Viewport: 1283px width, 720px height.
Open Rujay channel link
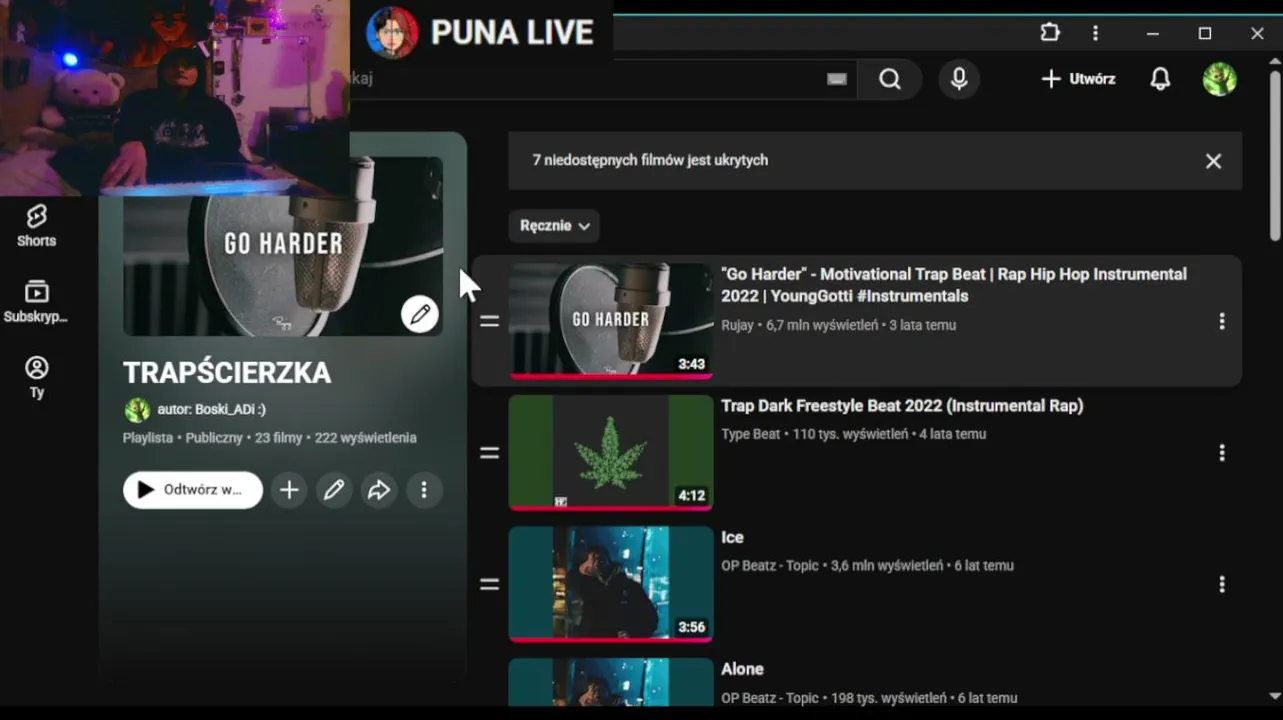[737, 325]
